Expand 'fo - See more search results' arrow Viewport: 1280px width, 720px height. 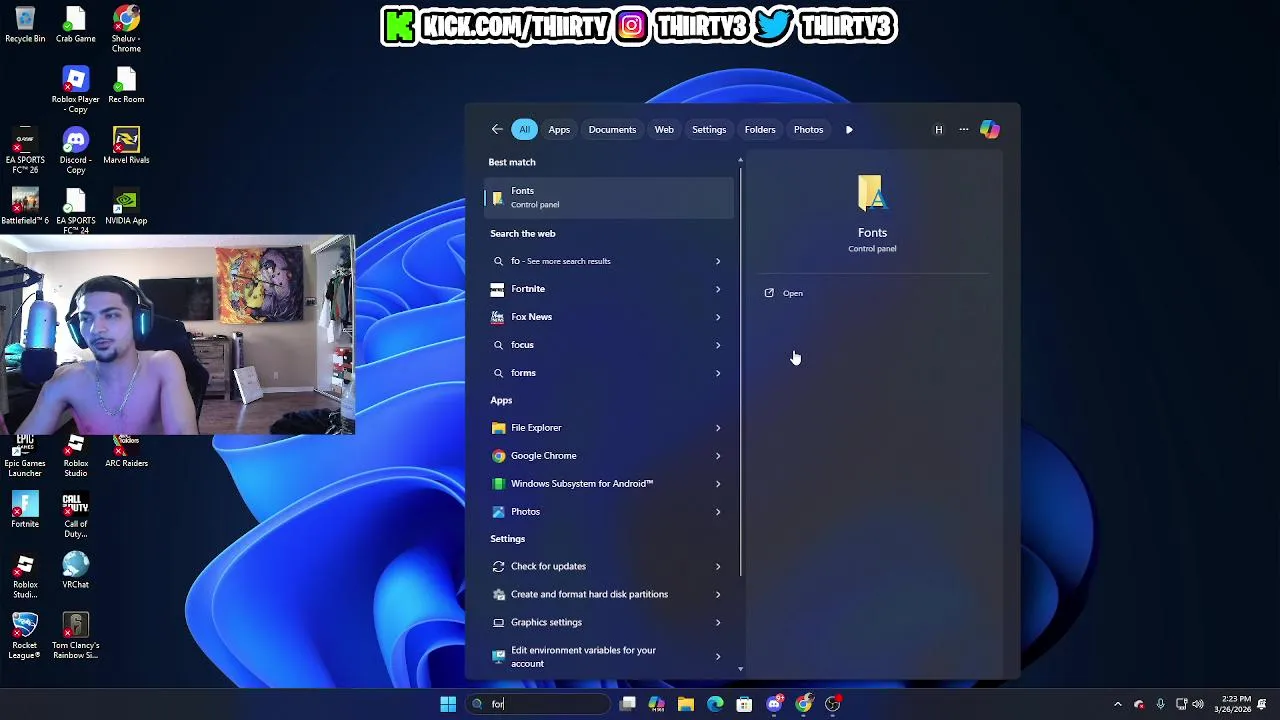pyautogui.click(x=717, y=261)
